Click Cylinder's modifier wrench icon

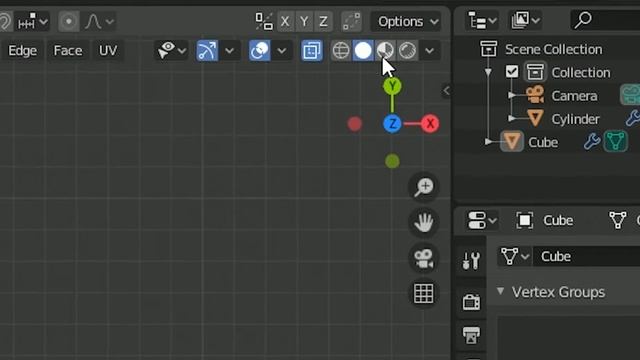click(633, 118)
